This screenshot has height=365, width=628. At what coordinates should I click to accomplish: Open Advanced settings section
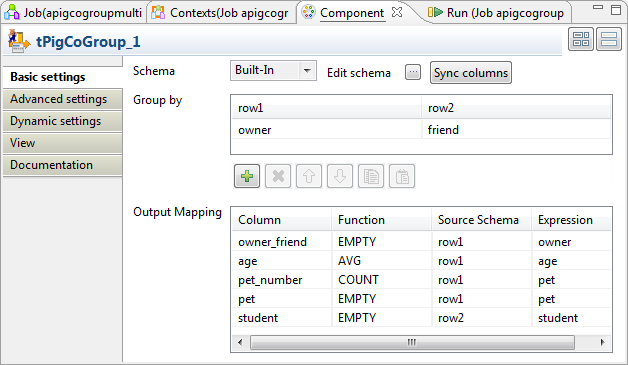point(62,99)
